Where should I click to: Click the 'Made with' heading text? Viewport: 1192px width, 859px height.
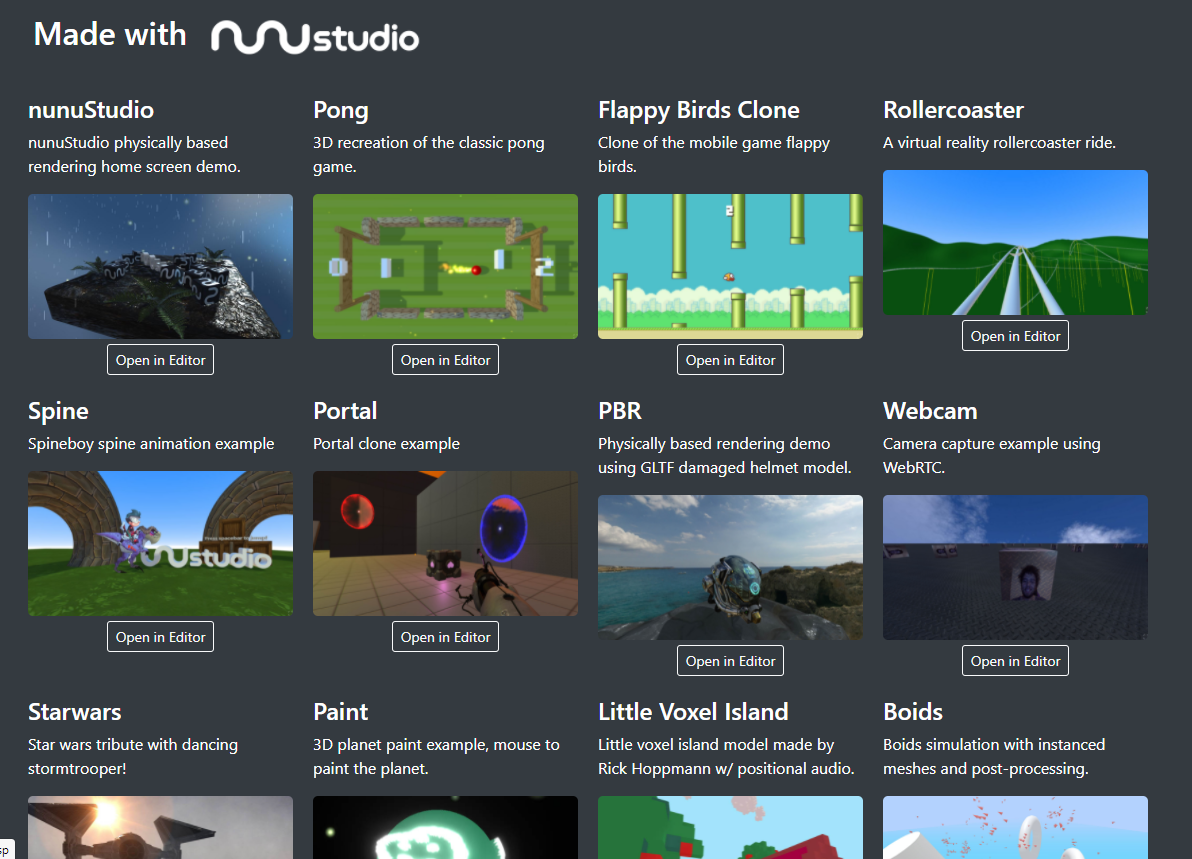click(110, 35)
